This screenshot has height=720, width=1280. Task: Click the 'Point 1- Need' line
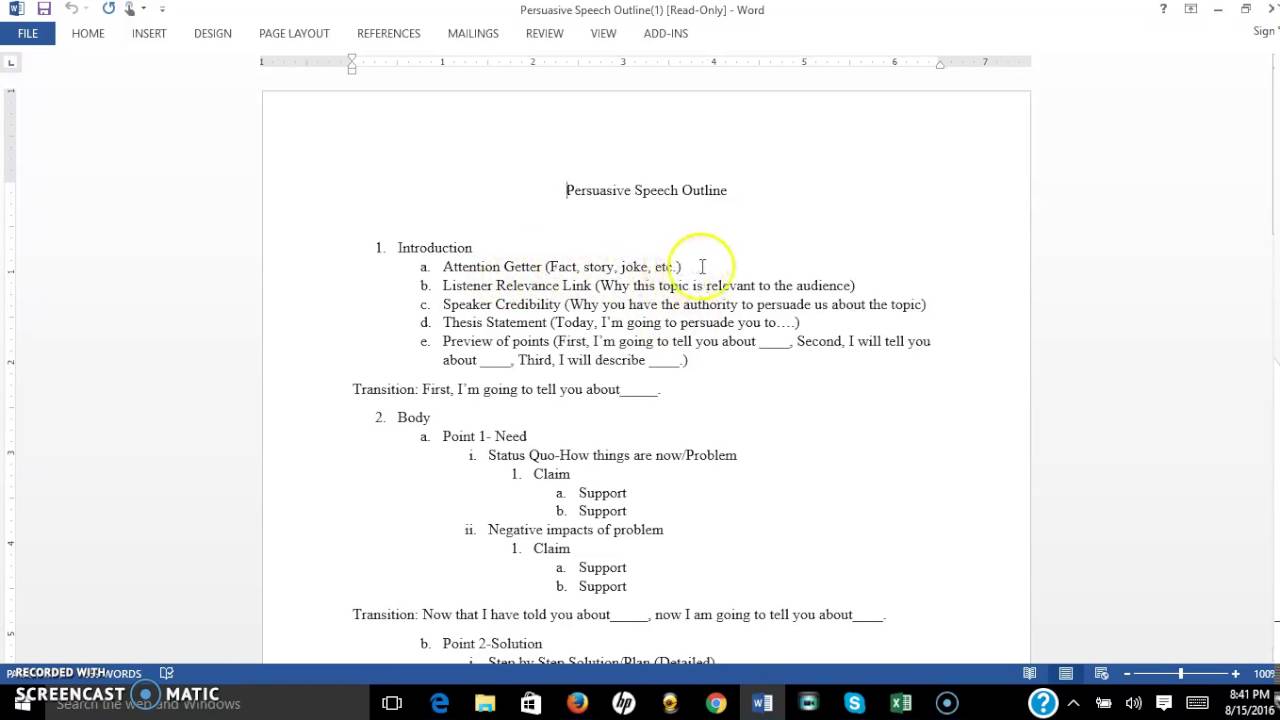pyautogui.click(x=484, y=437)
